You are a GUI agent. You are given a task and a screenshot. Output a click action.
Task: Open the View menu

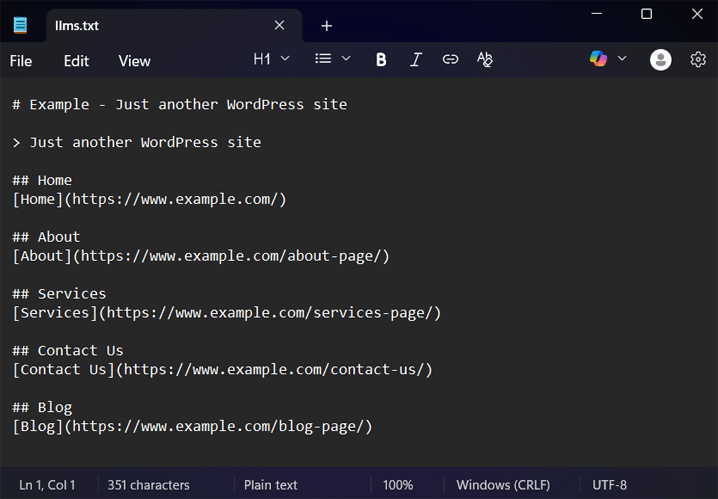134,61
